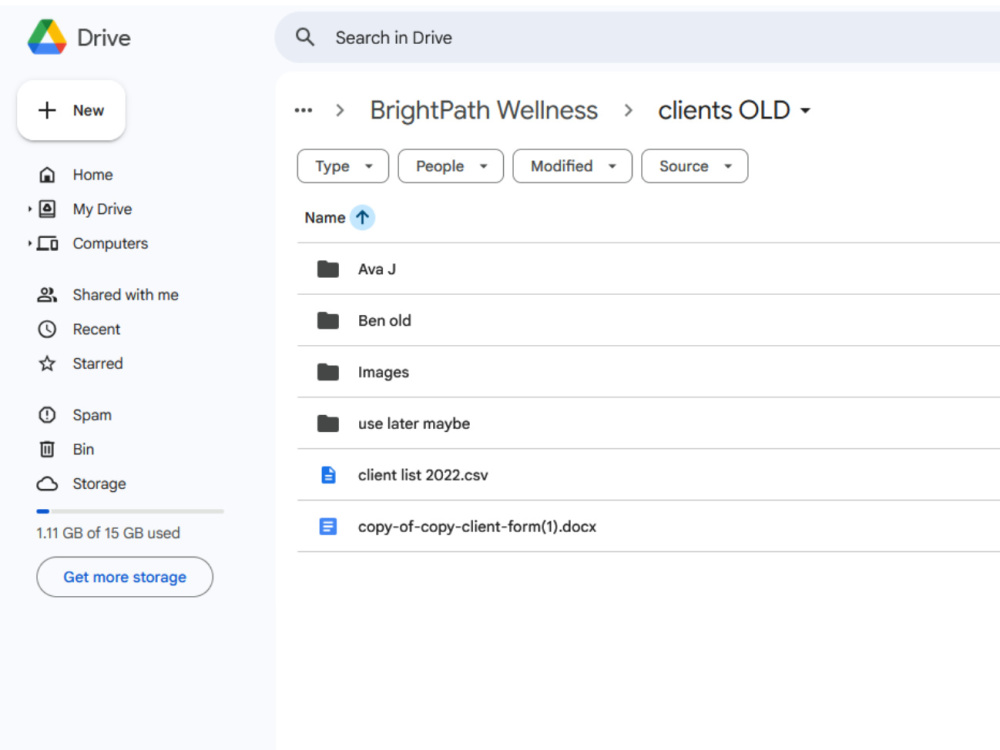The width and height of the screenshot is (1000, 750).
Task: Click the Search in Drive field
Action: (638, 37)
